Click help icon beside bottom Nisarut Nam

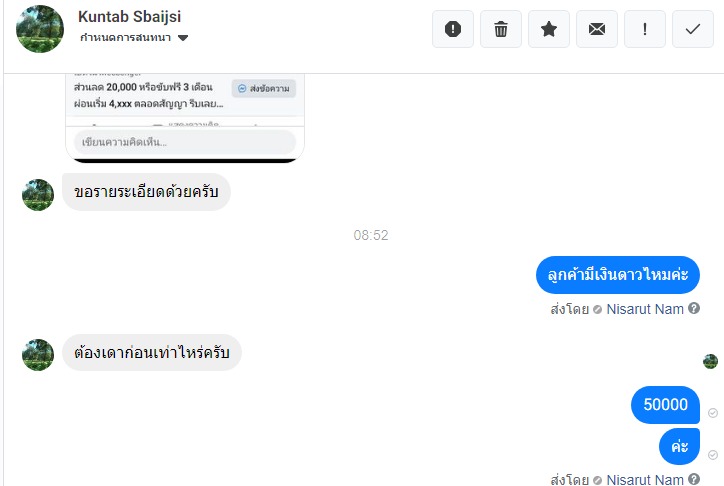pyautogui.click(x=694, y=479)
